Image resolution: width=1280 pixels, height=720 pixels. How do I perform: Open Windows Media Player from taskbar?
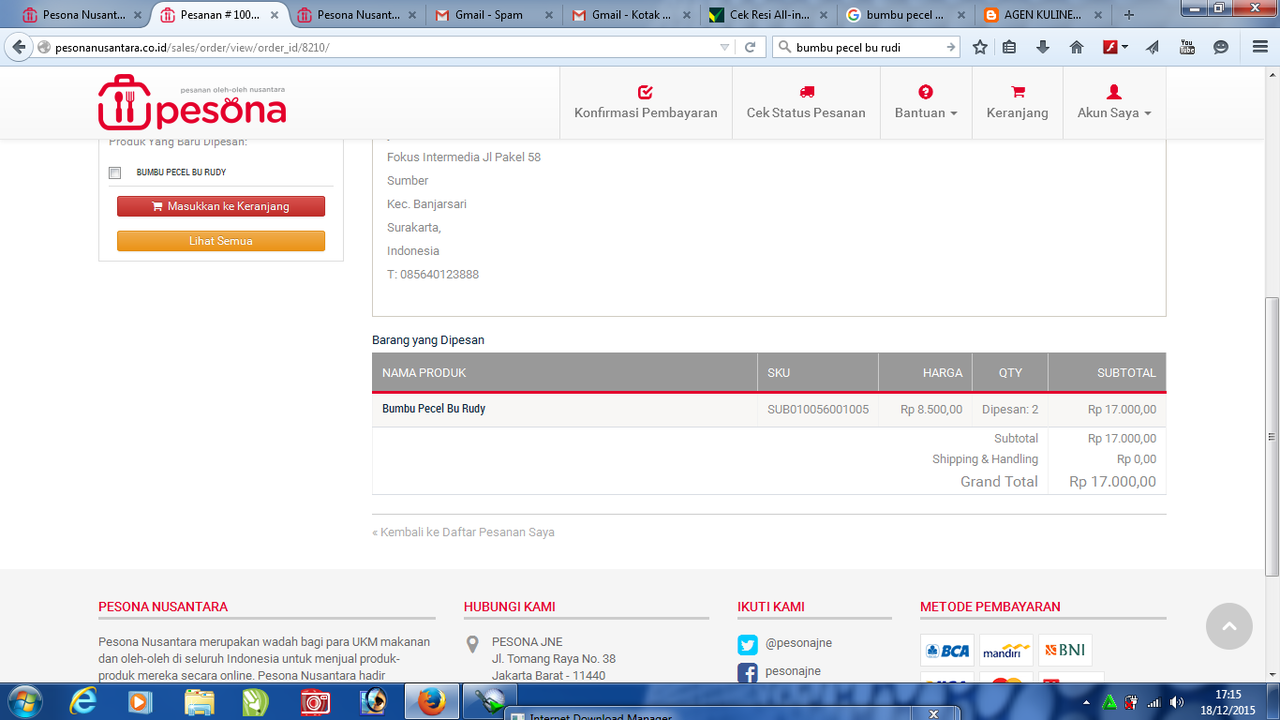tap(141, 702)
